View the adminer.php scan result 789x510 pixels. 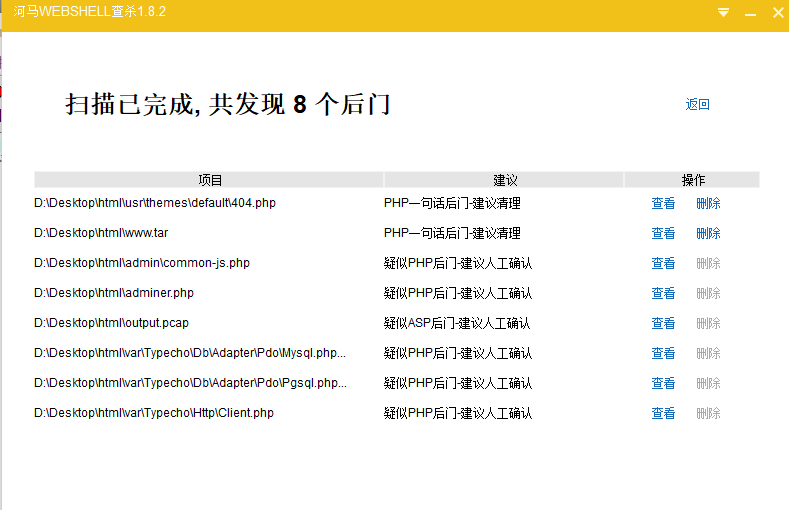[663, 293]
